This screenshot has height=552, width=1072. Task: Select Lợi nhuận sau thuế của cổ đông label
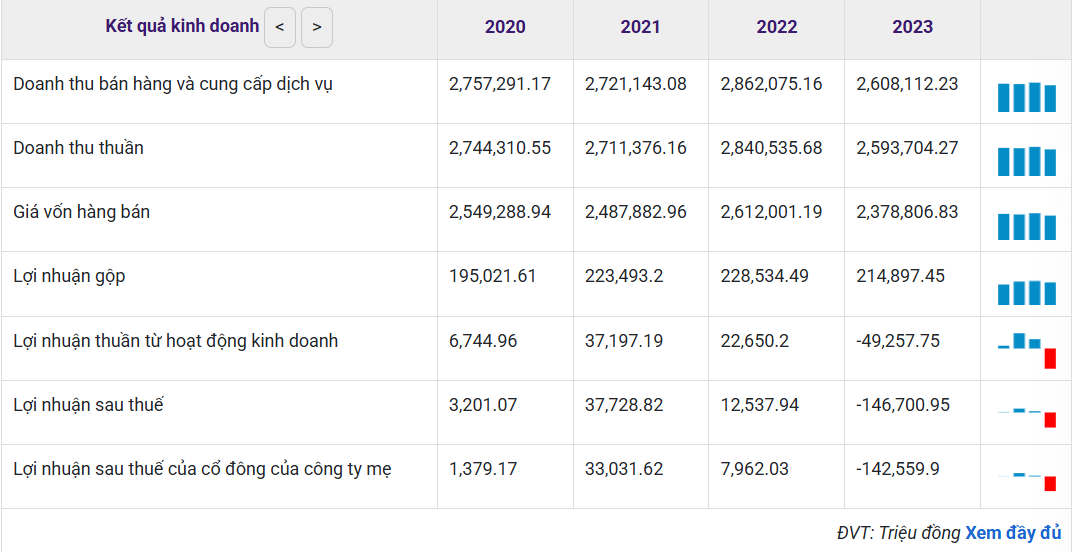pos(202,469)
